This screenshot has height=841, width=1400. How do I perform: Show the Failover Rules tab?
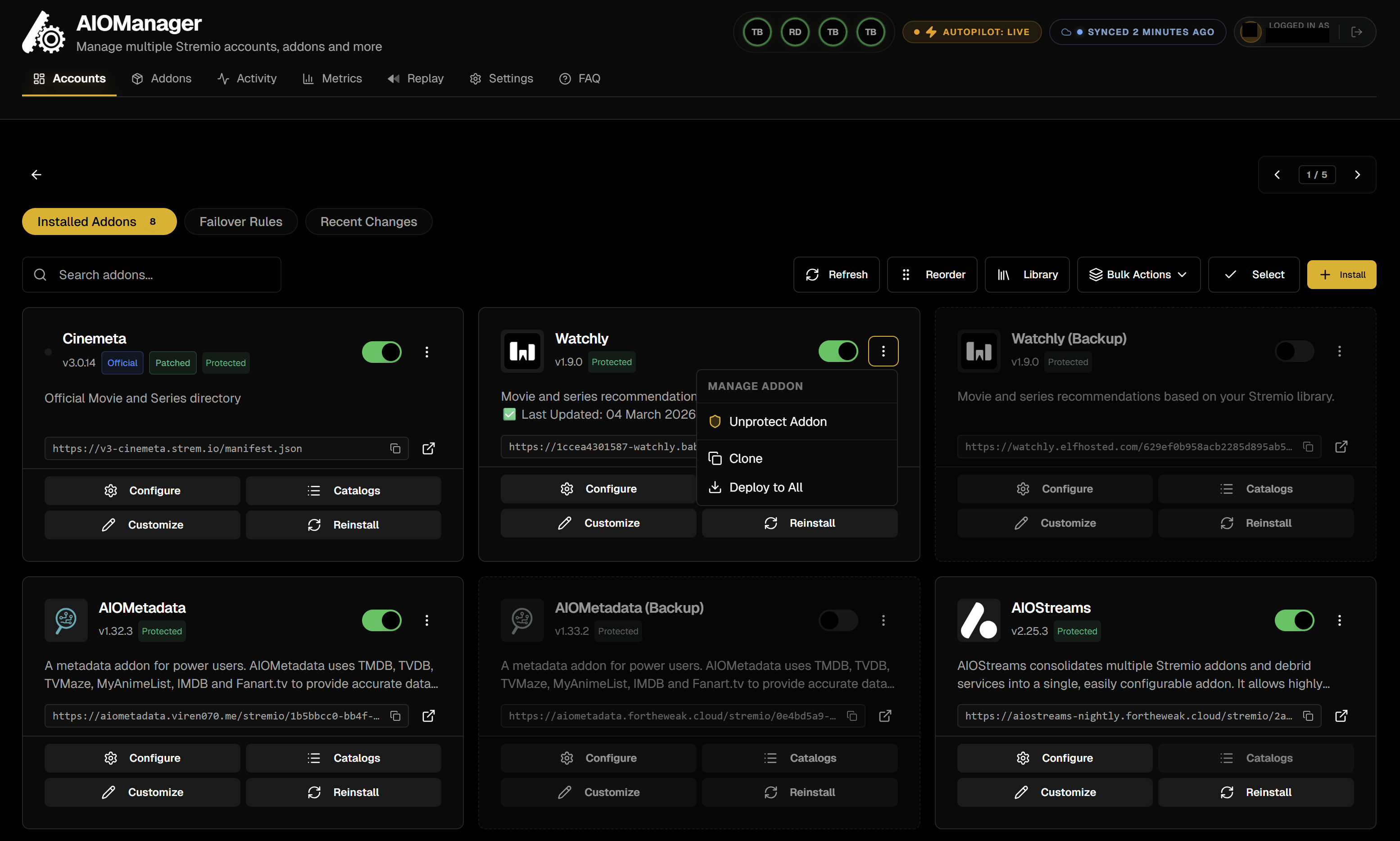(241, 222)
